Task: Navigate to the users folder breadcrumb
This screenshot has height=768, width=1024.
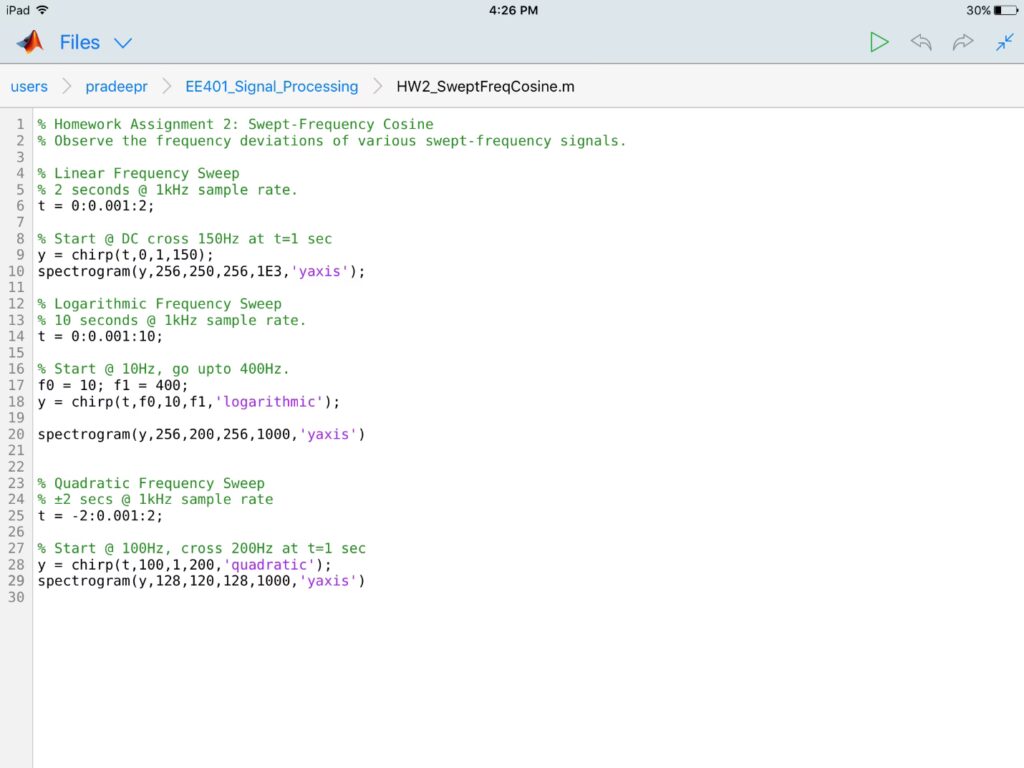Action: coord(29,87)
